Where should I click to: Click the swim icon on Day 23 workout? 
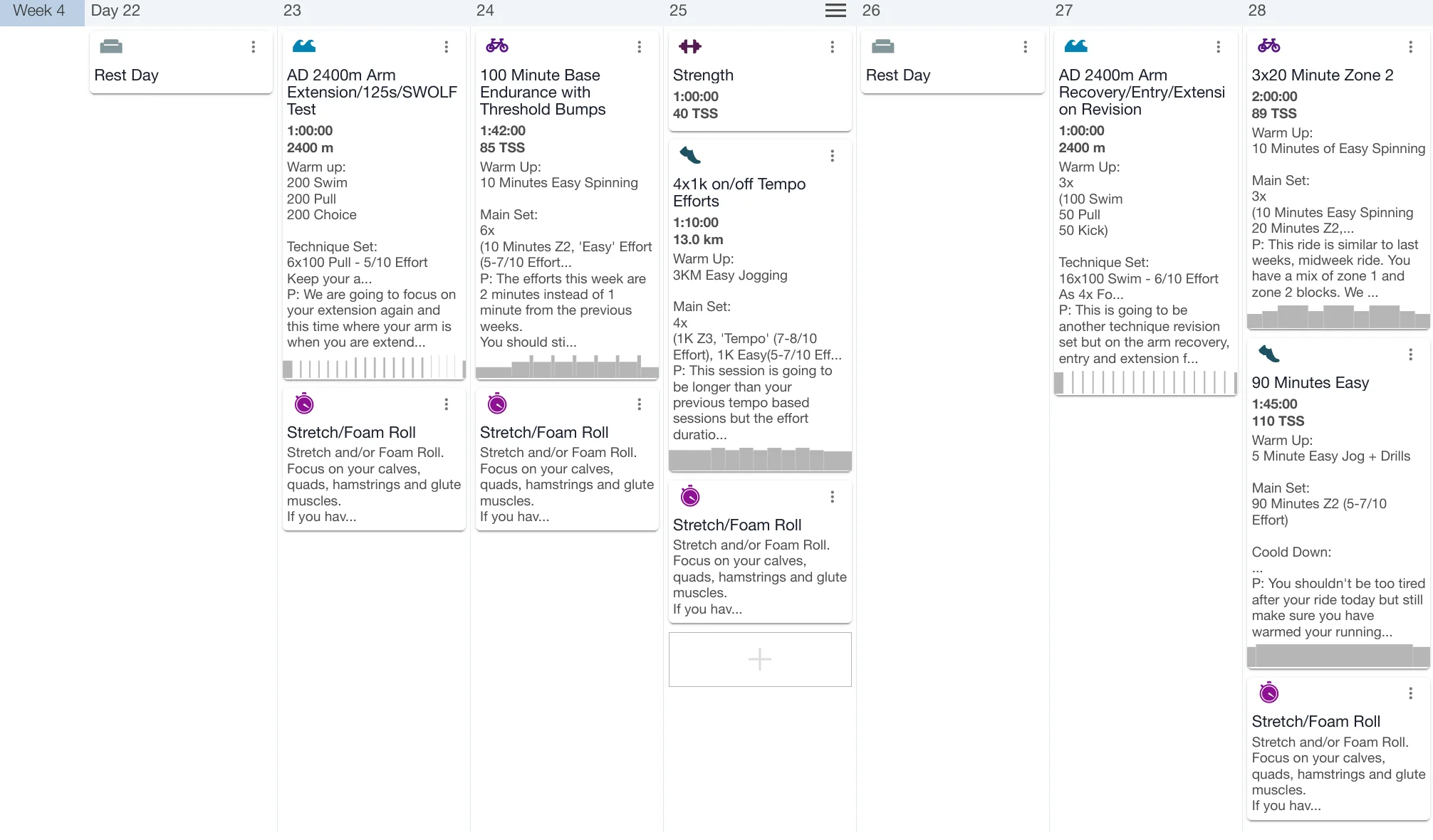click(304, 46)
